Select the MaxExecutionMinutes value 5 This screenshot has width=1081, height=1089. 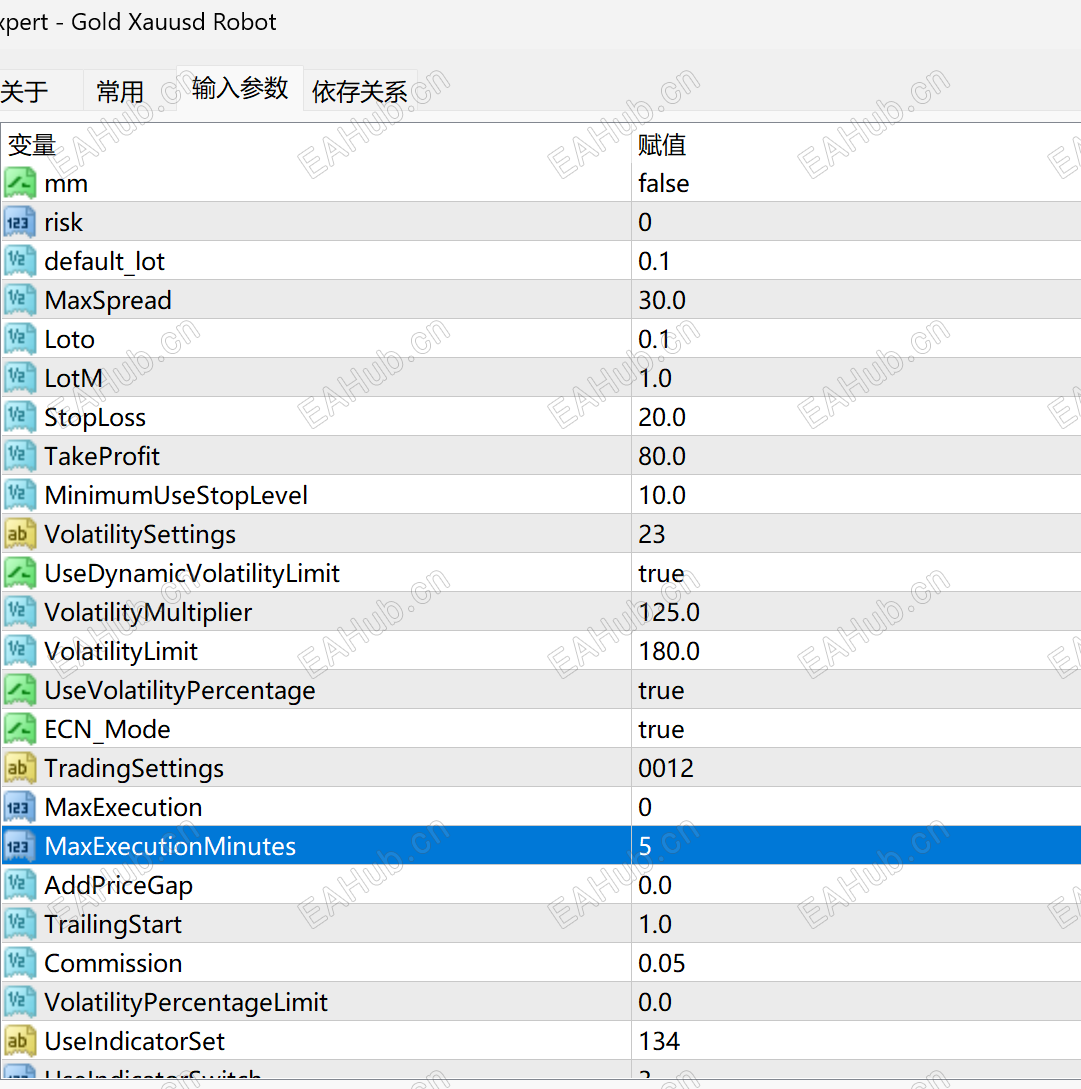(645, 846)
